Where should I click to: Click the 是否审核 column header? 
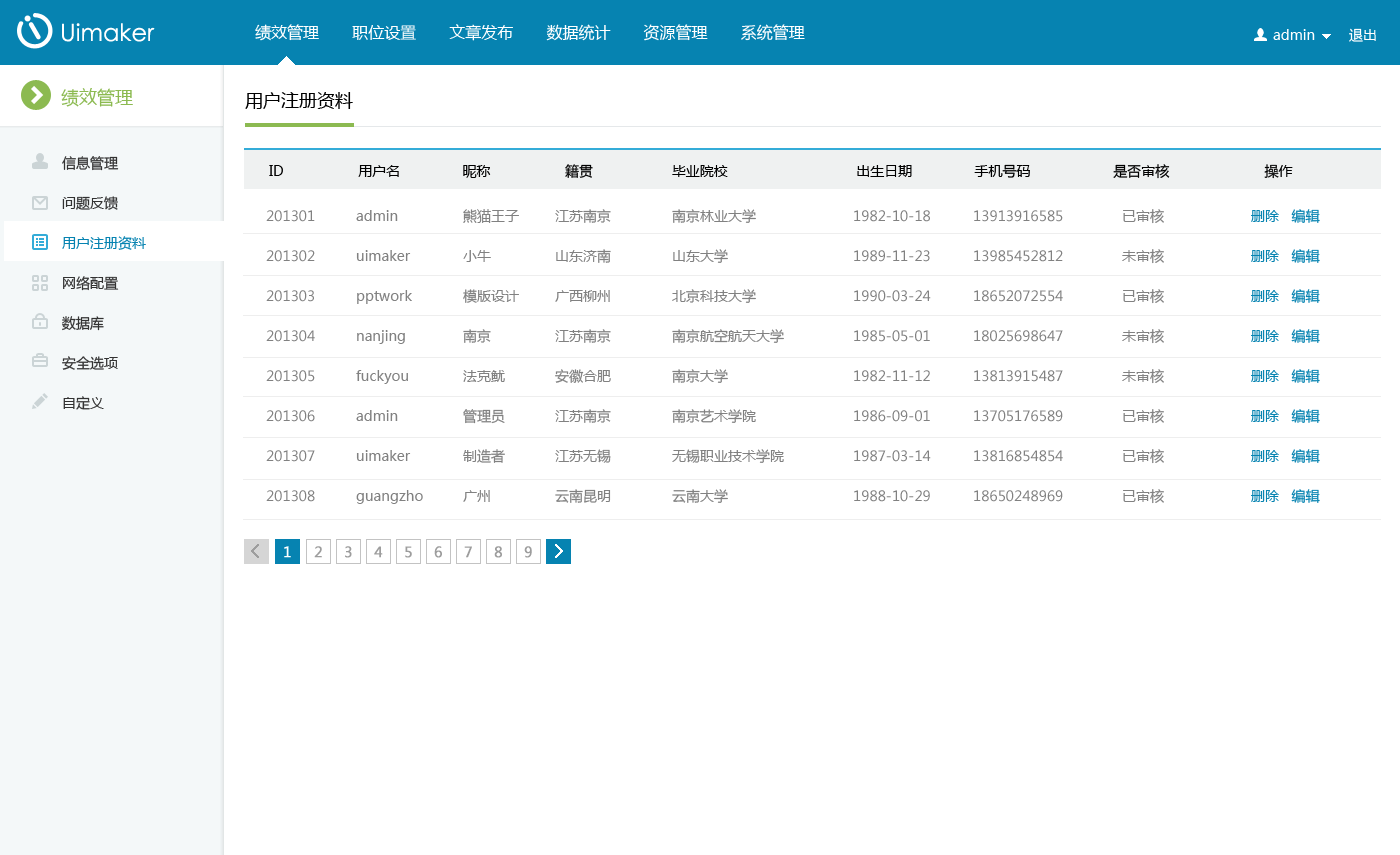coord(1141,171)
